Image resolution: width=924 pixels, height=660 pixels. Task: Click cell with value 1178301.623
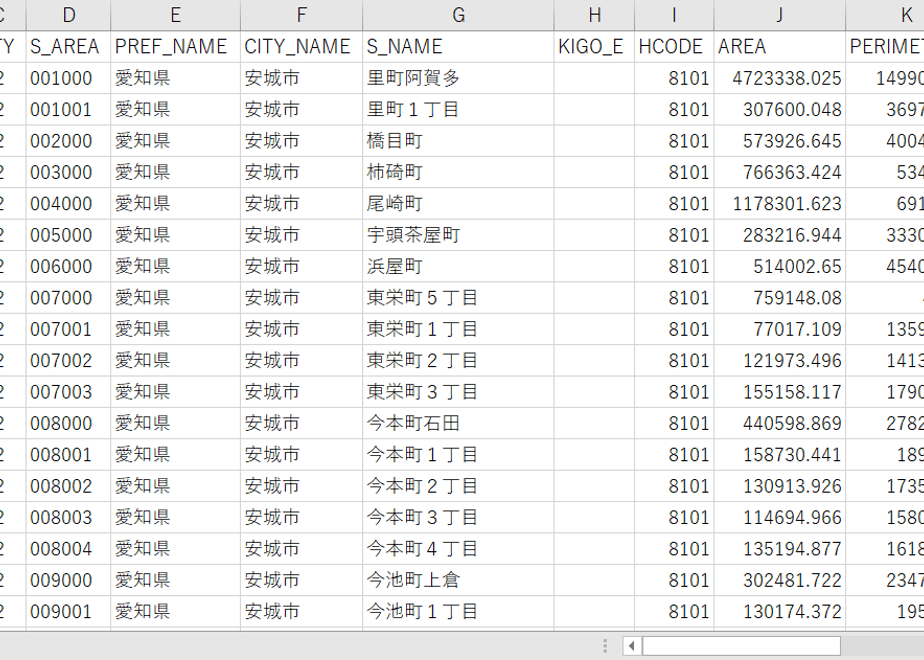pyautogui.click(x=780, y=203)
